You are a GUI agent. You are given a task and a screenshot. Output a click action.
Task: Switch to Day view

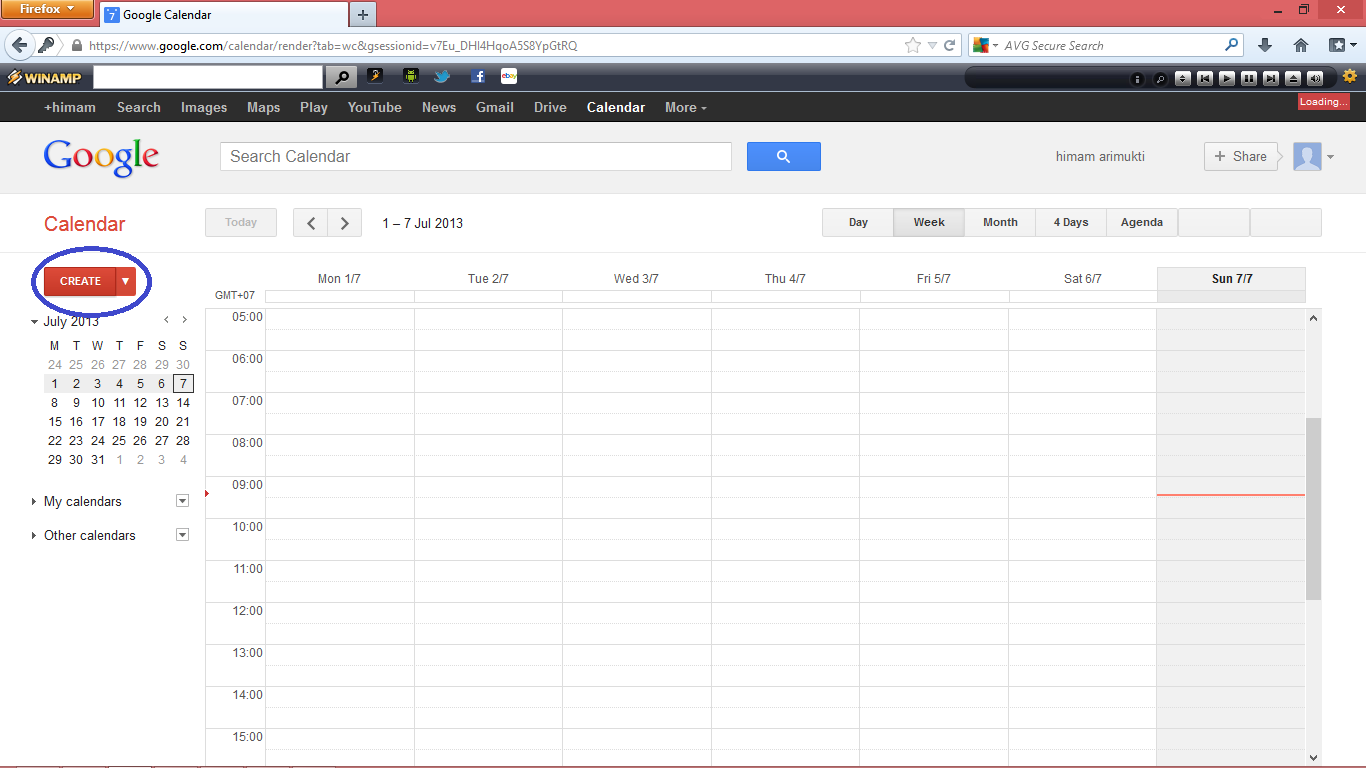point(858,222)
